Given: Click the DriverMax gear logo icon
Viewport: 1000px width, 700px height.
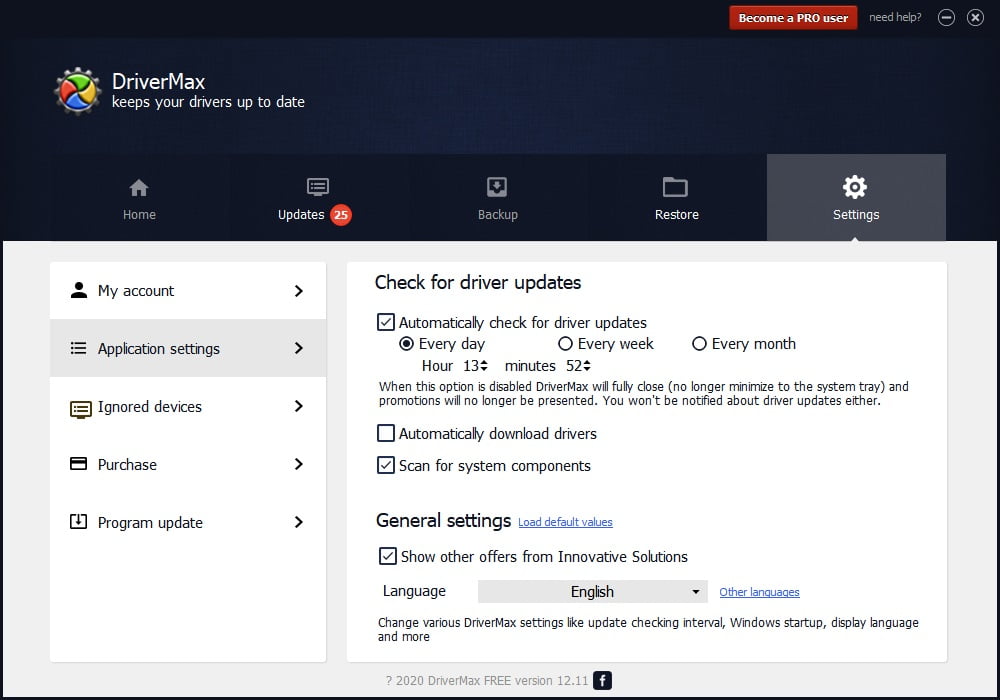Looking at the screenshot, I should point(77,91).
